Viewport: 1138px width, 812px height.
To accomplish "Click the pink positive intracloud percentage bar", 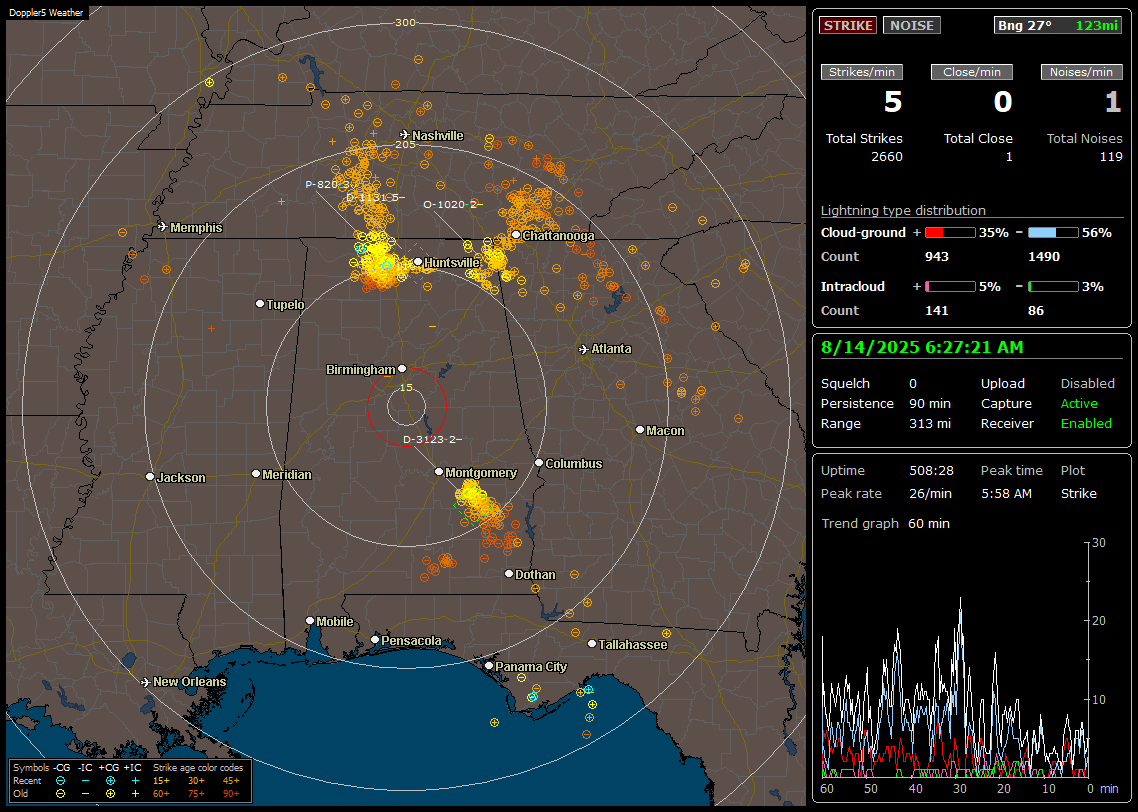I will (950, 287).
